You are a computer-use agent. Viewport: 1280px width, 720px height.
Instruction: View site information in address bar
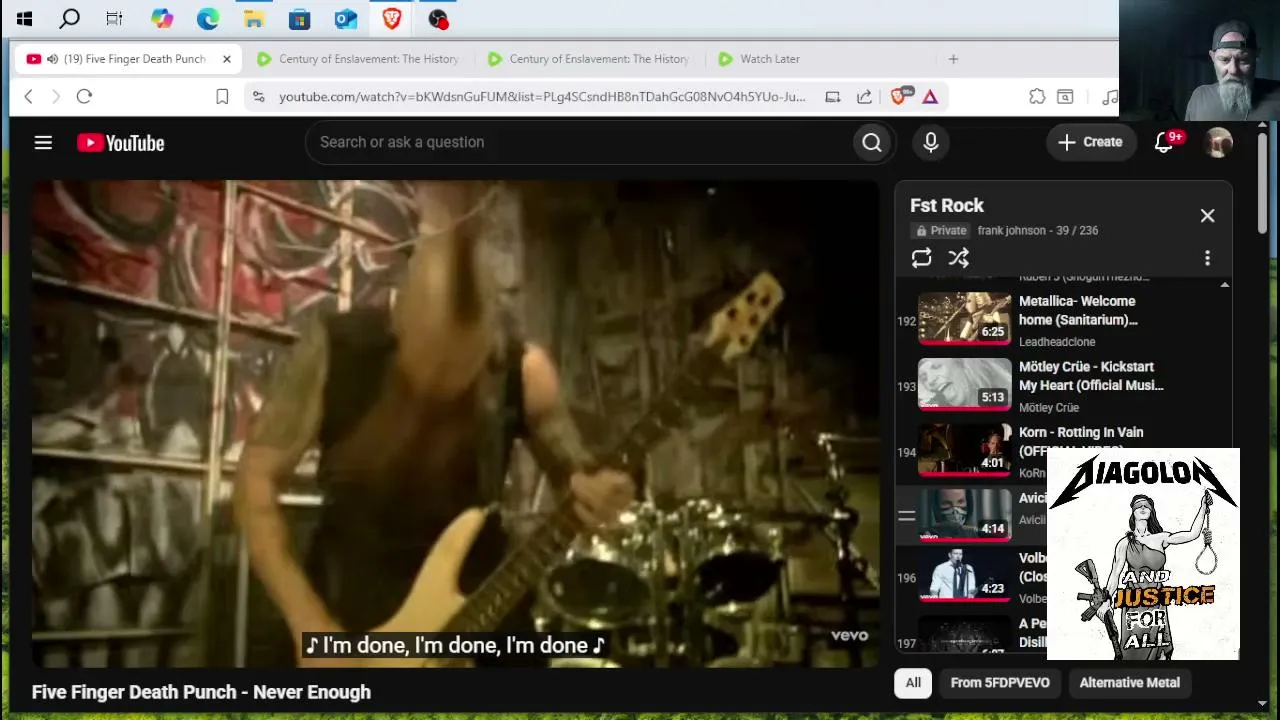[x=258, y=96]
